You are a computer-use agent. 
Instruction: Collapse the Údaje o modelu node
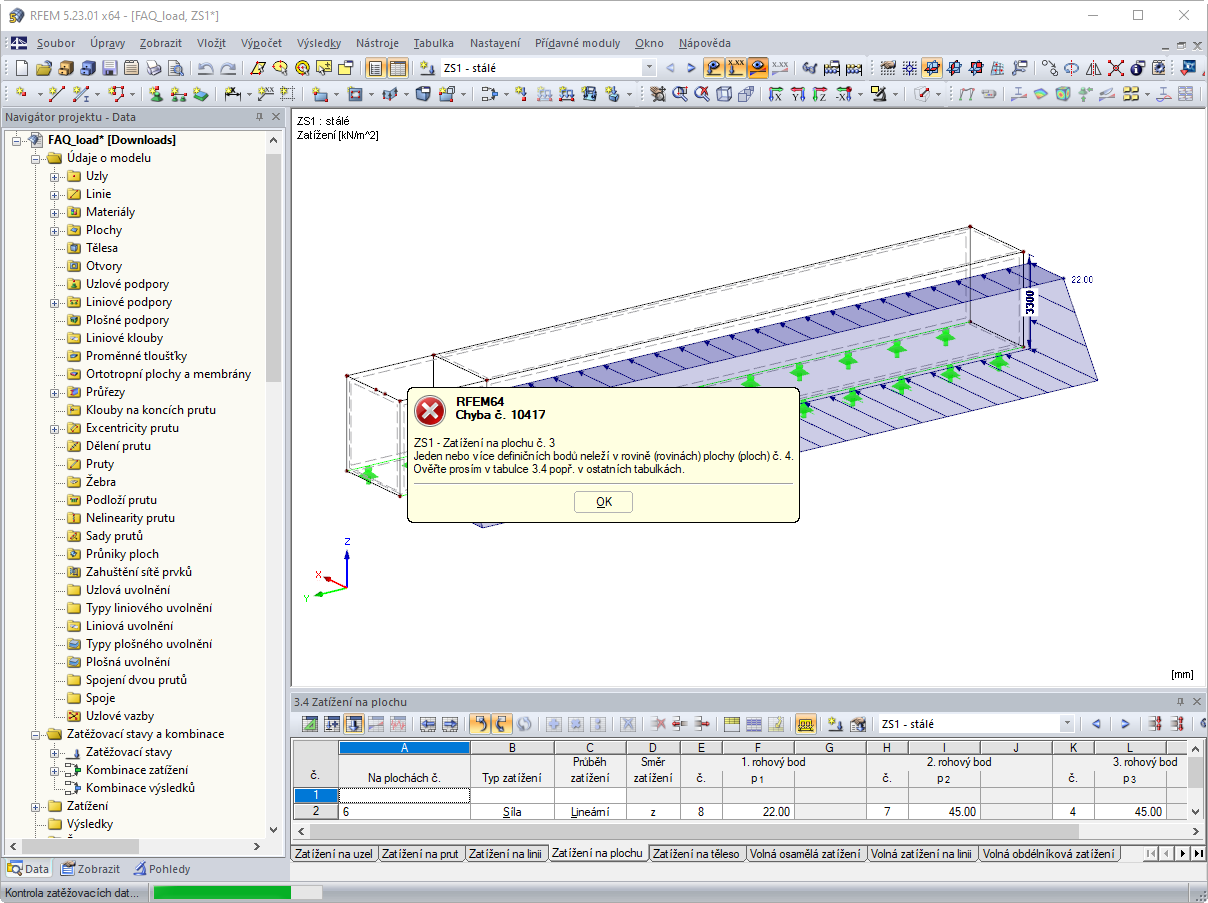tap(38, 158)
